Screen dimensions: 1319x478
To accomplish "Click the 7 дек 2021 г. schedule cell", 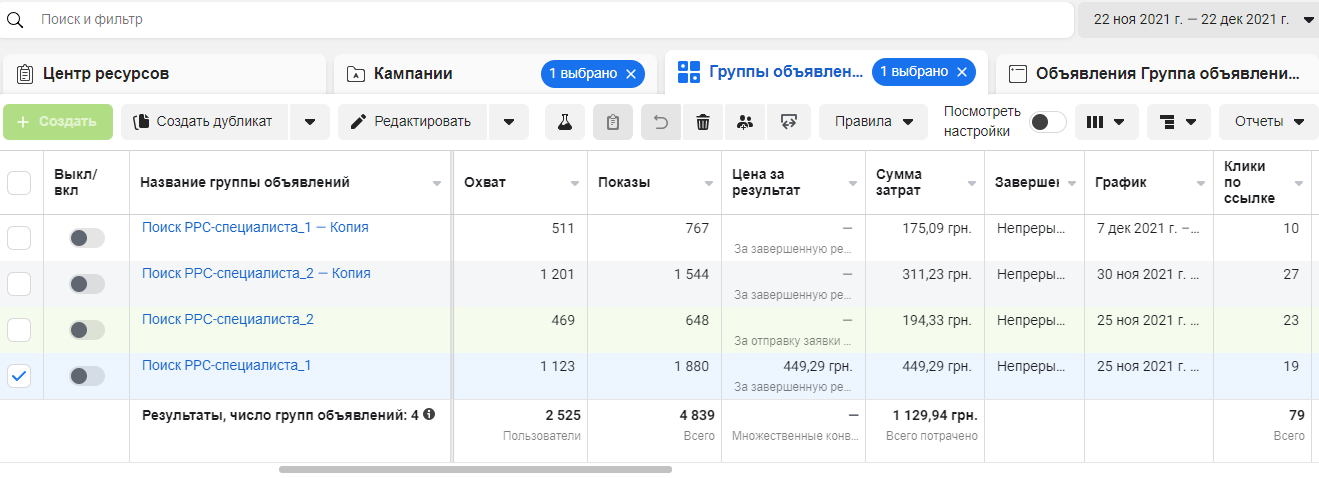I will (x=1147, y=228).
